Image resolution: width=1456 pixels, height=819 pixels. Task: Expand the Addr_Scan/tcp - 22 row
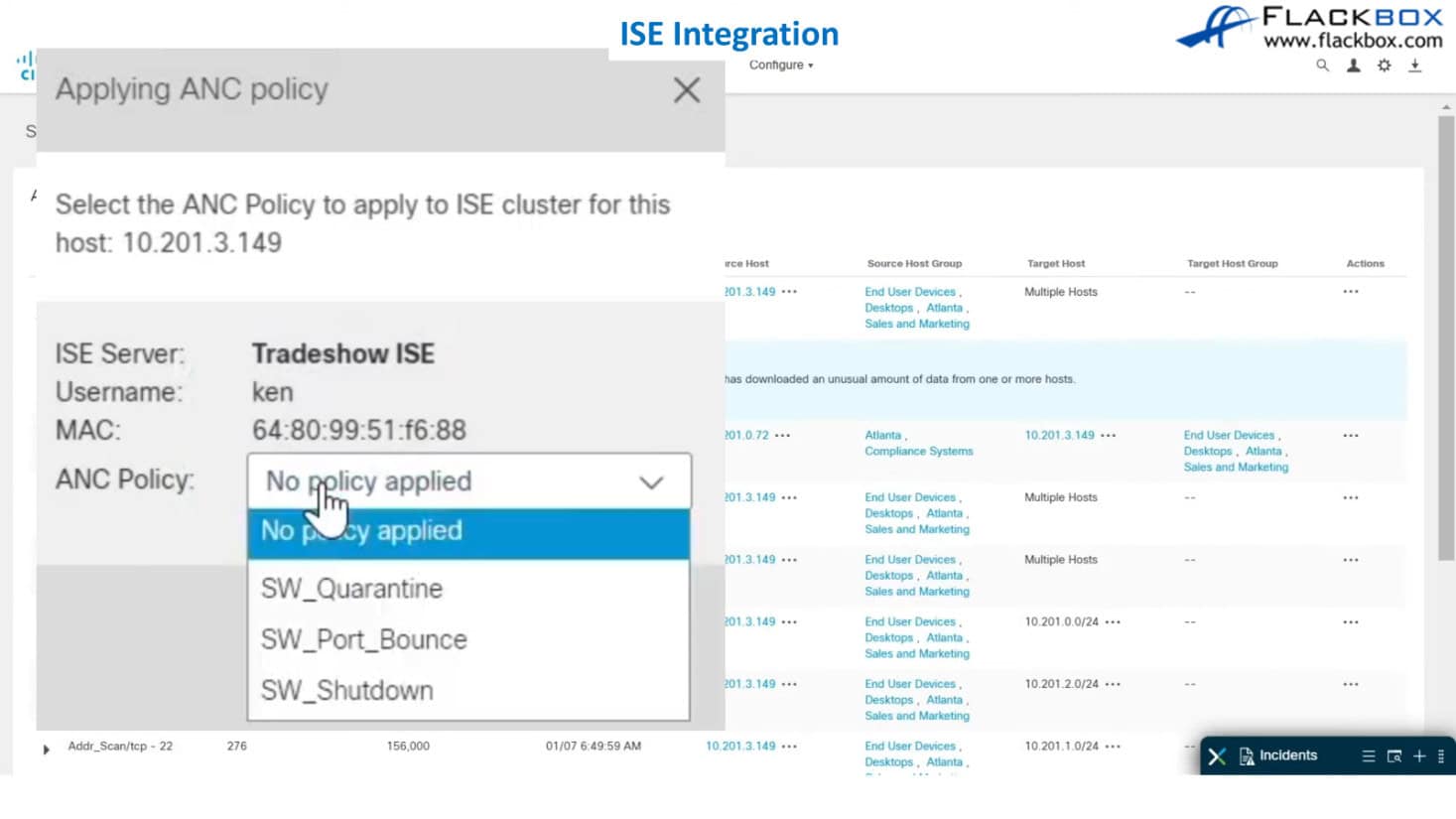pos(46,749)
